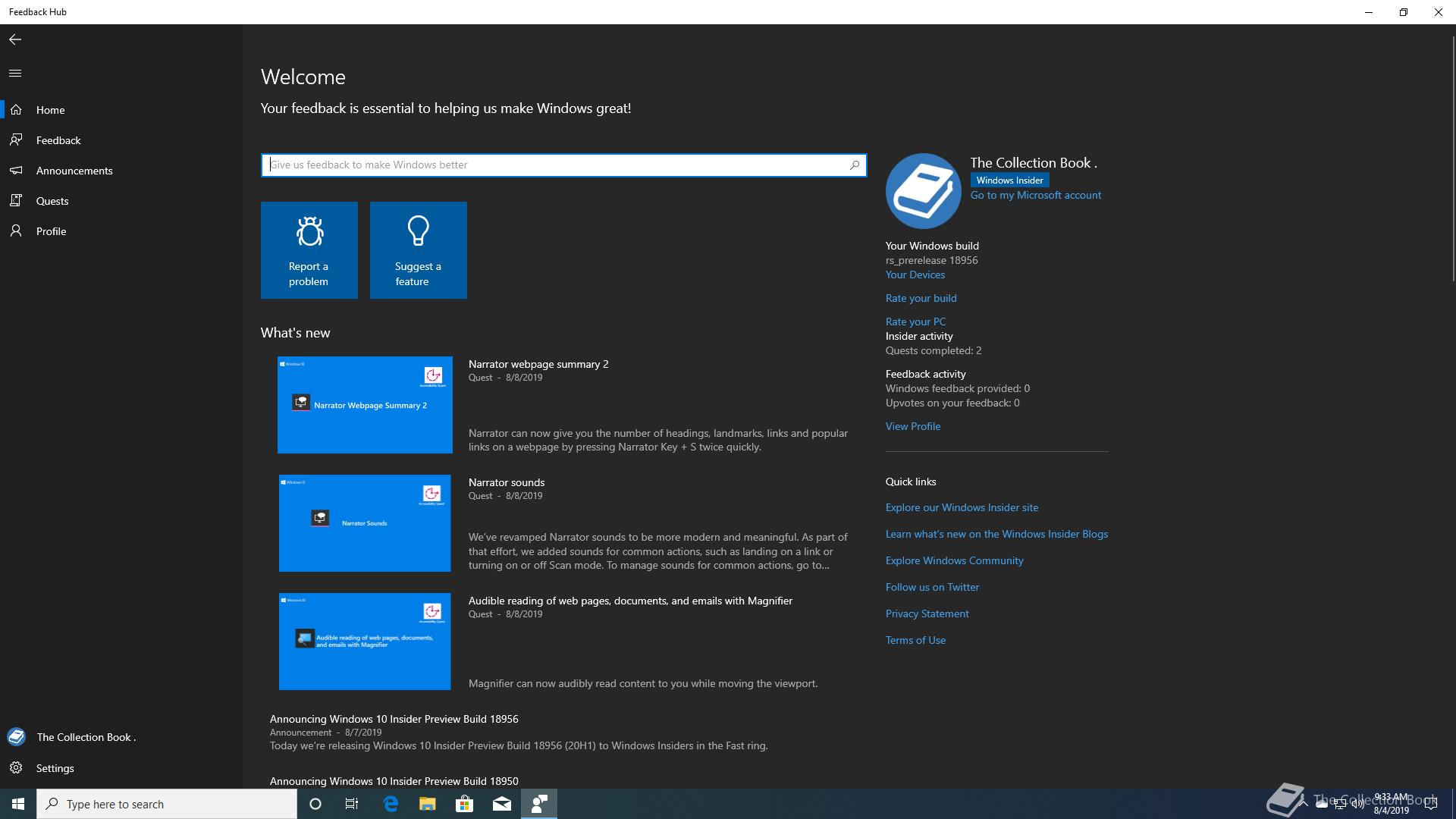
Task: Open Announcements in the navigation pane
Action: point(121,171)
